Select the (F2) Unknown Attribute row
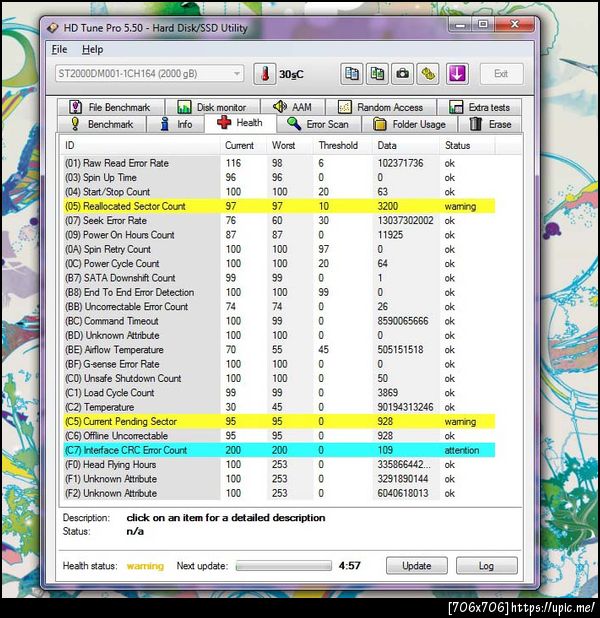 point(279,493)
